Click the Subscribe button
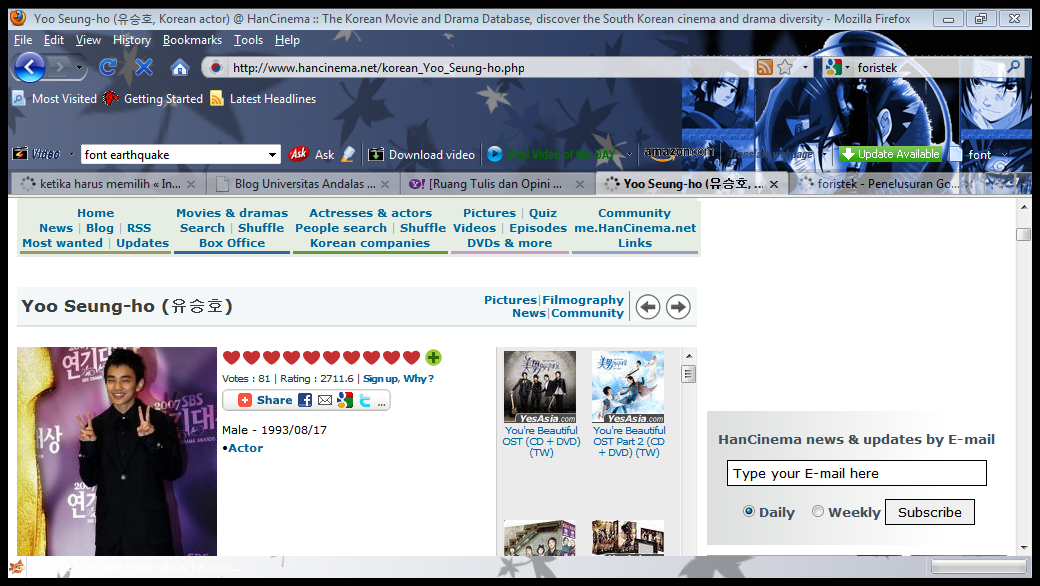 point(929,512)
